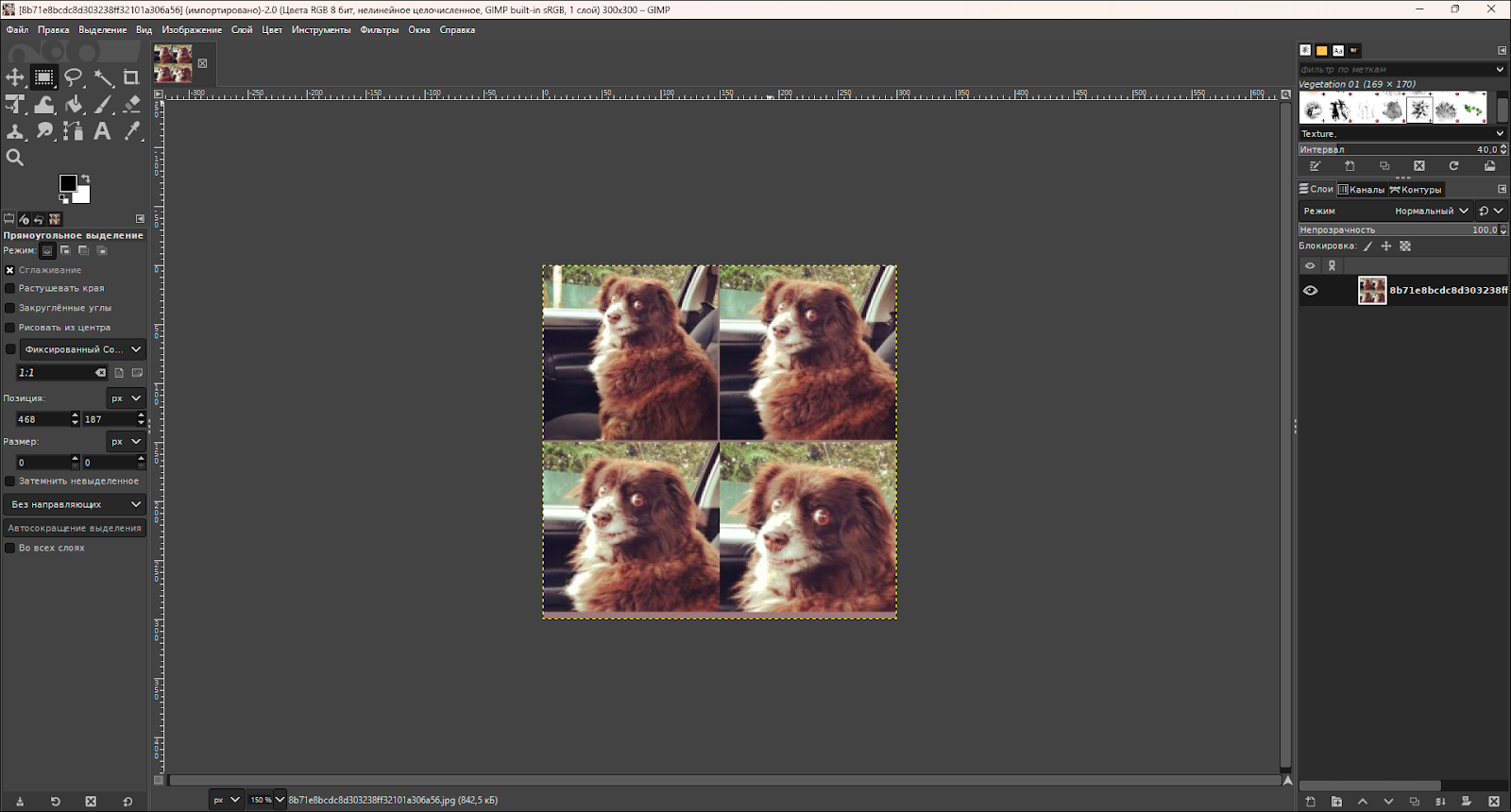Image resolution: width=1511 pixels, height=812 pixels.
Task: Choose the Bucket Fill tool
Action: [74, 105]
